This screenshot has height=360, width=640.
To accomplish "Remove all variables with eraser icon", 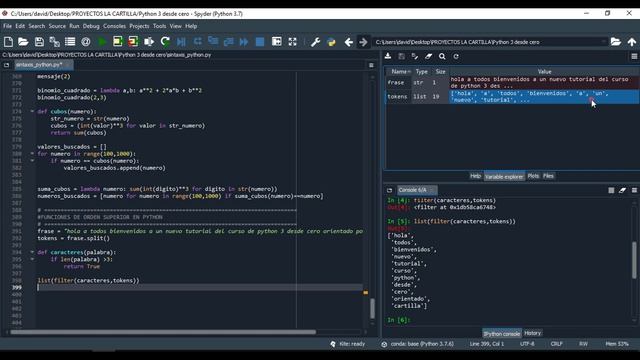I will (429, 56).
